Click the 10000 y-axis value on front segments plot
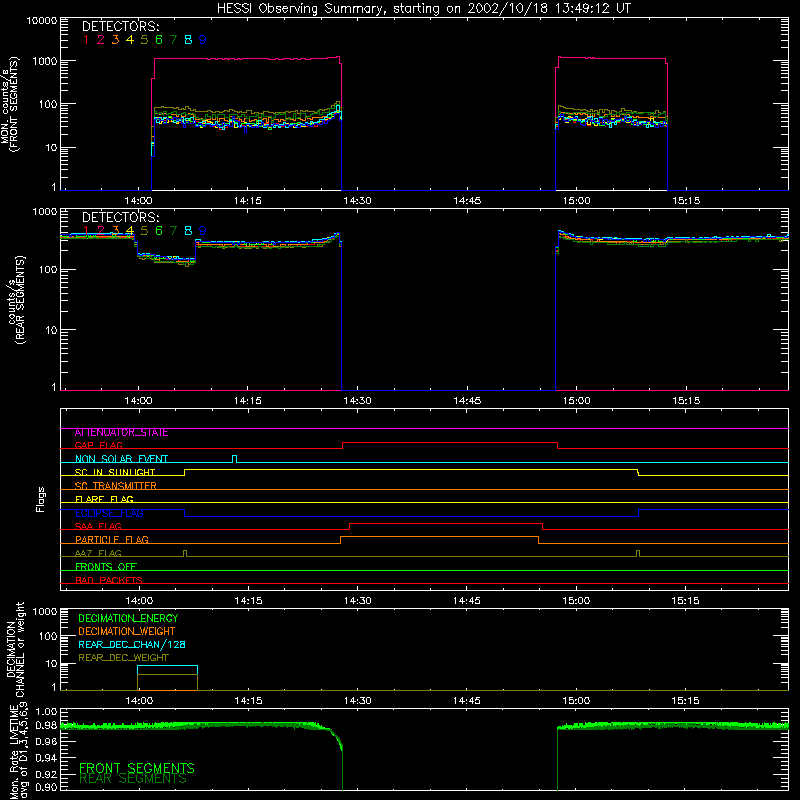Screen dimensions: 800x800 [x=42, y=21]
